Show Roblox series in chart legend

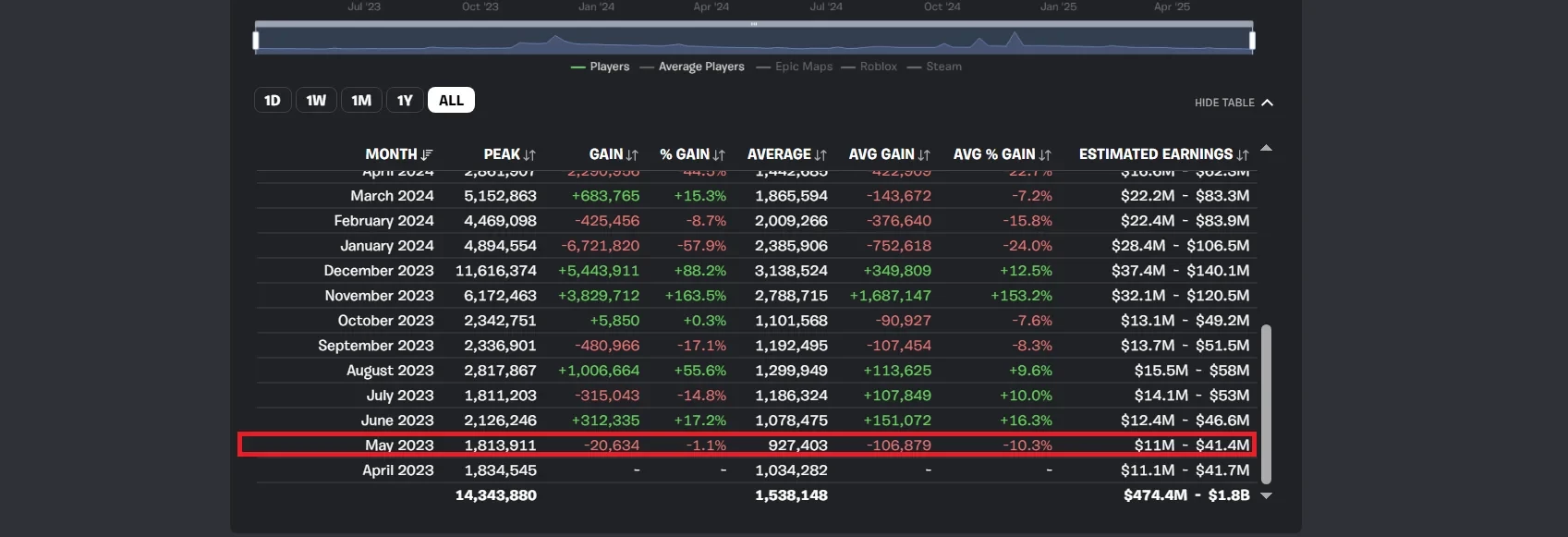tap(869, 67)
